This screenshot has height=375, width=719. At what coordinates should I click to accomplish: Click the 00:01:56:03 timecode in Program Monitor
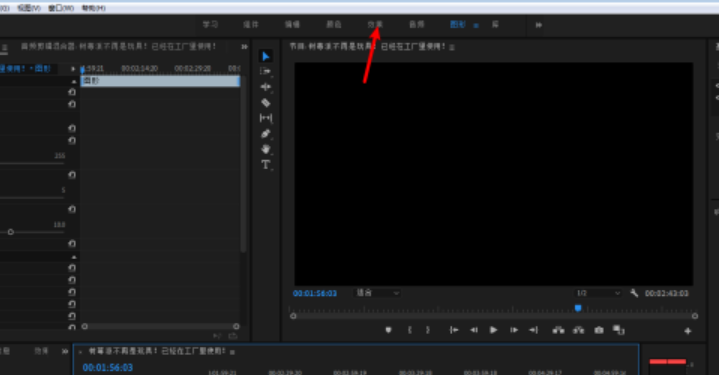(x=315, y=293)
